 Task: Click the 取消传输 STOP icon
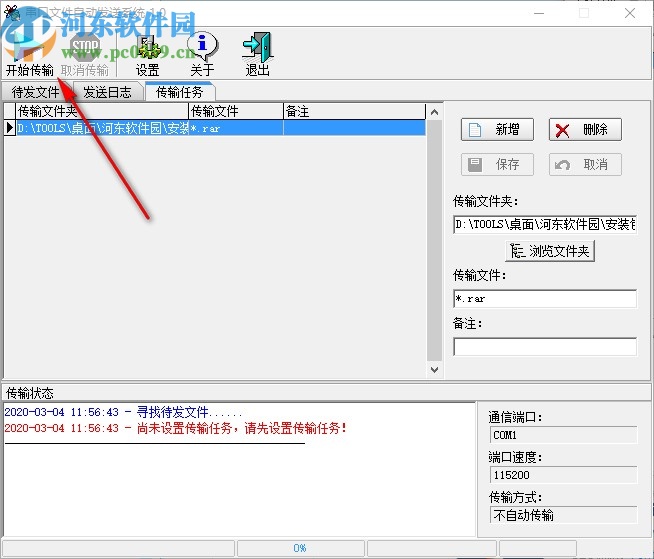[85, 47]
